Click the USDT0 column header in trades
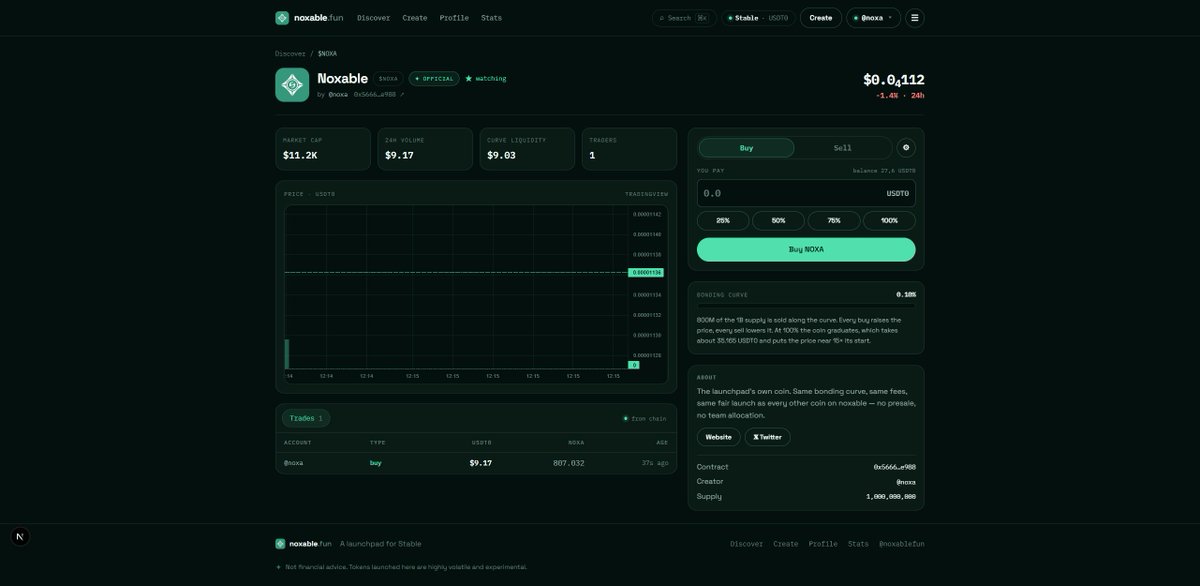 point(482,442)
